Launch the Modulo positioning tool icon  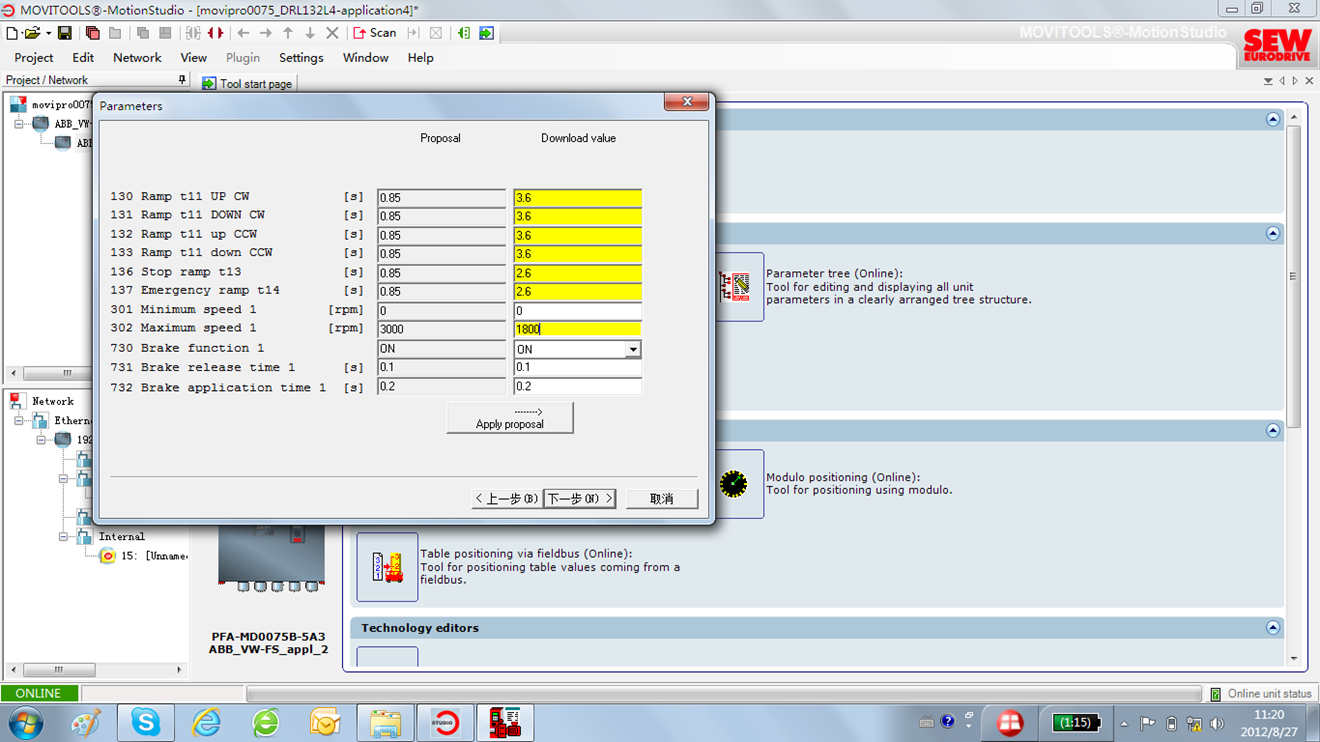pos(735,484)
